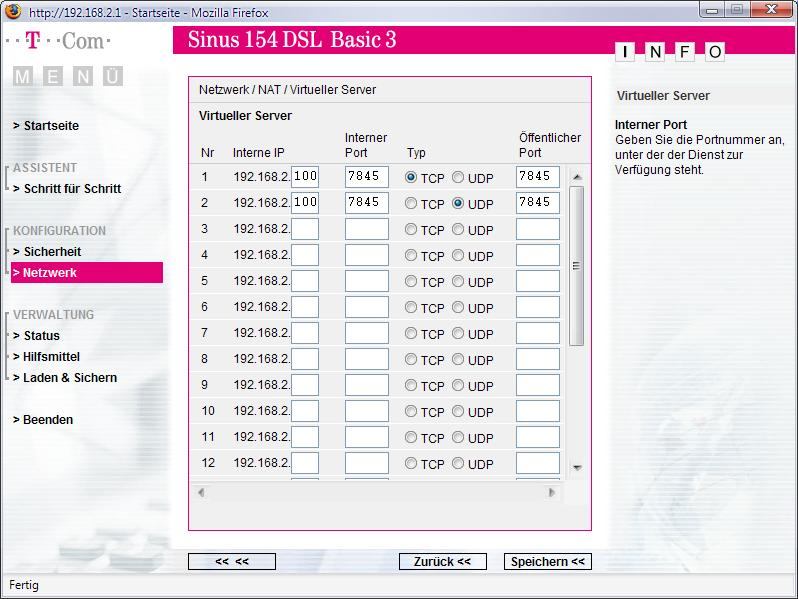Click the Interner Port field of row 2

click(x=366, y=203)
